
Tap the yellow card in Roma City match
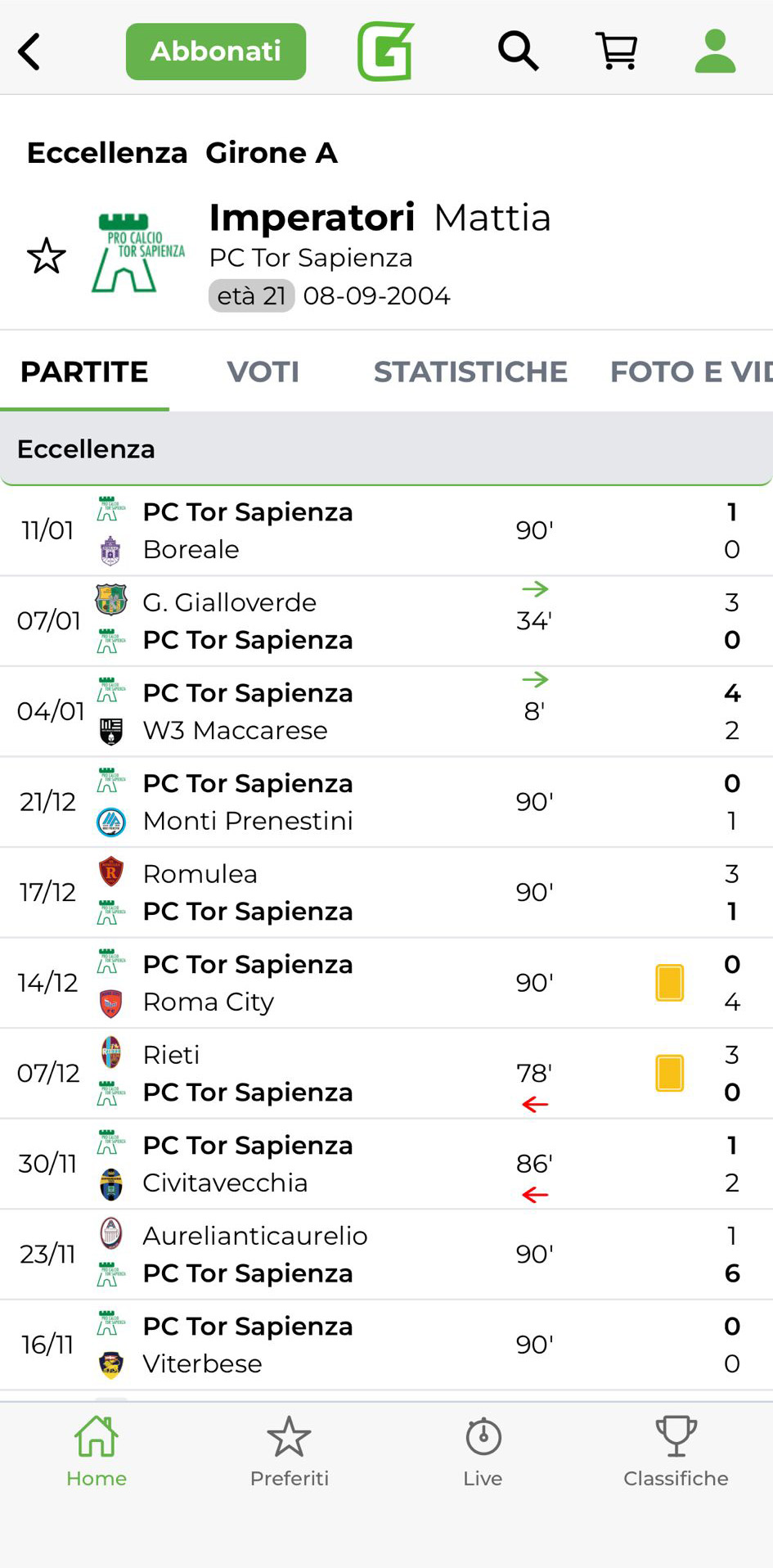point(669,983)
